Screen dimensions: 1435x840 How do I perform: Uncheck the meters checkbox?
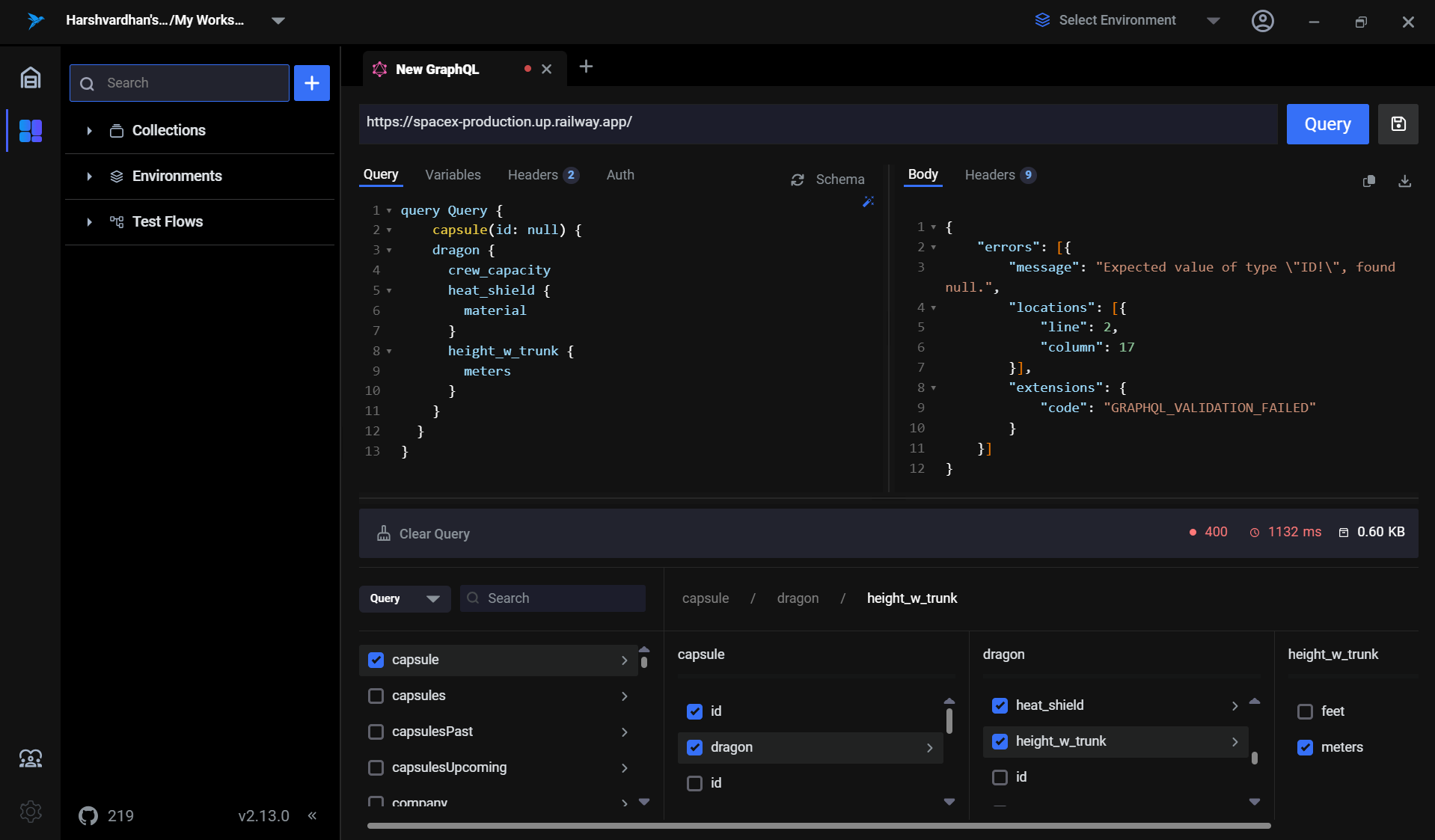point(1306,748)
